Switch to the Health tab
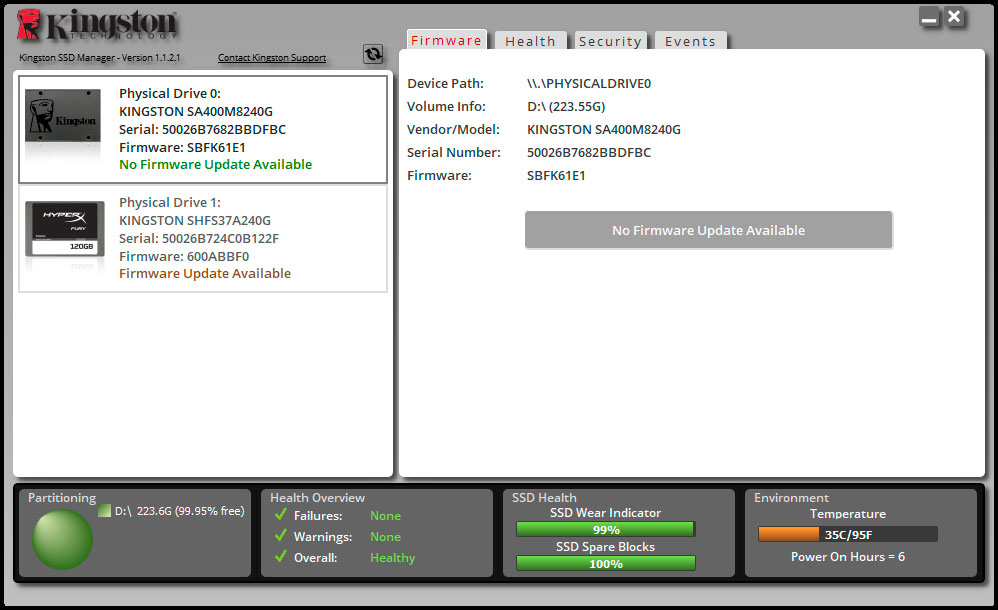Viewport: 998px width, 610px height. [x=530, y=41]
